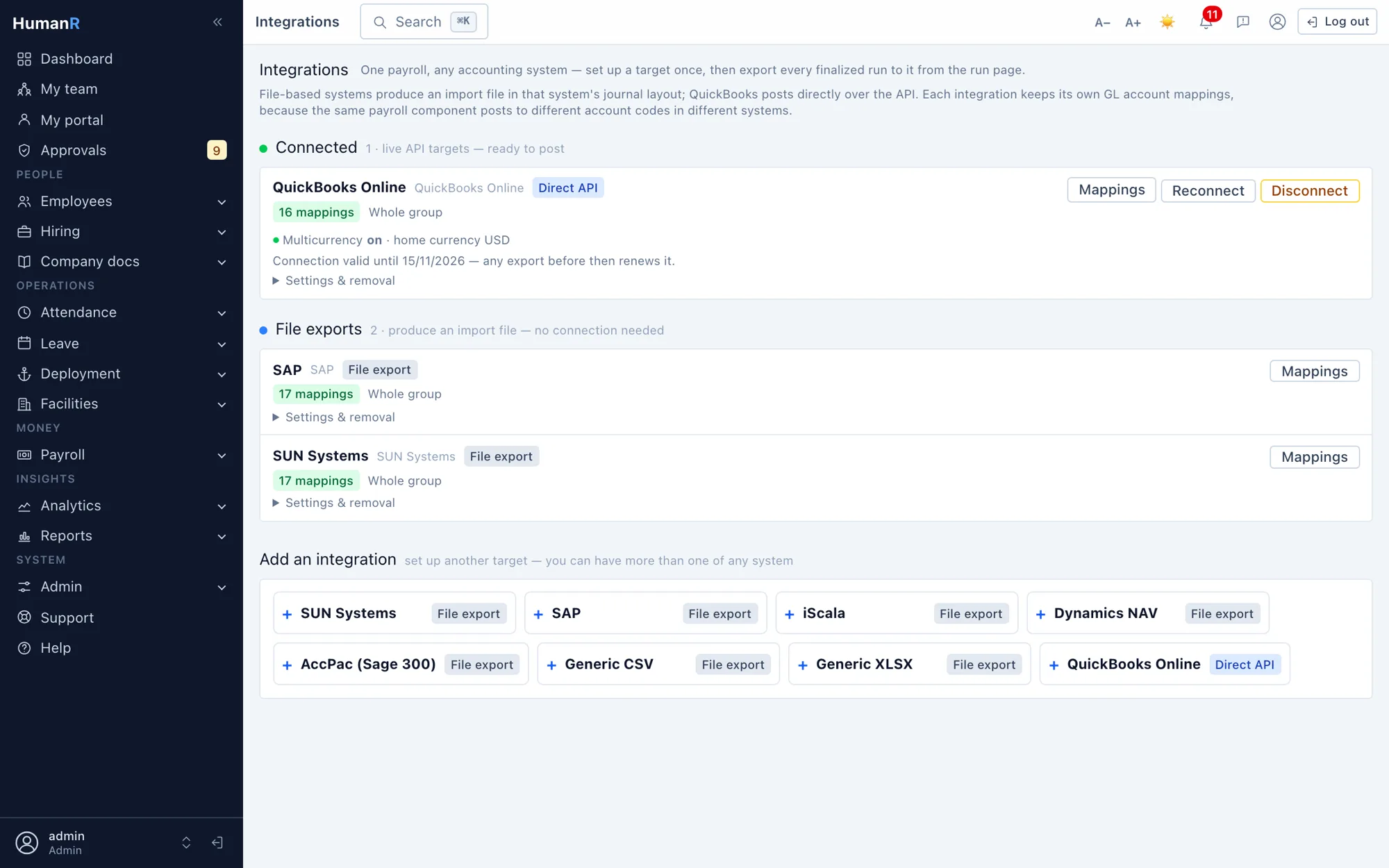
Task: Expand the Reports menu chevron
Action: [x=222, y=537]
